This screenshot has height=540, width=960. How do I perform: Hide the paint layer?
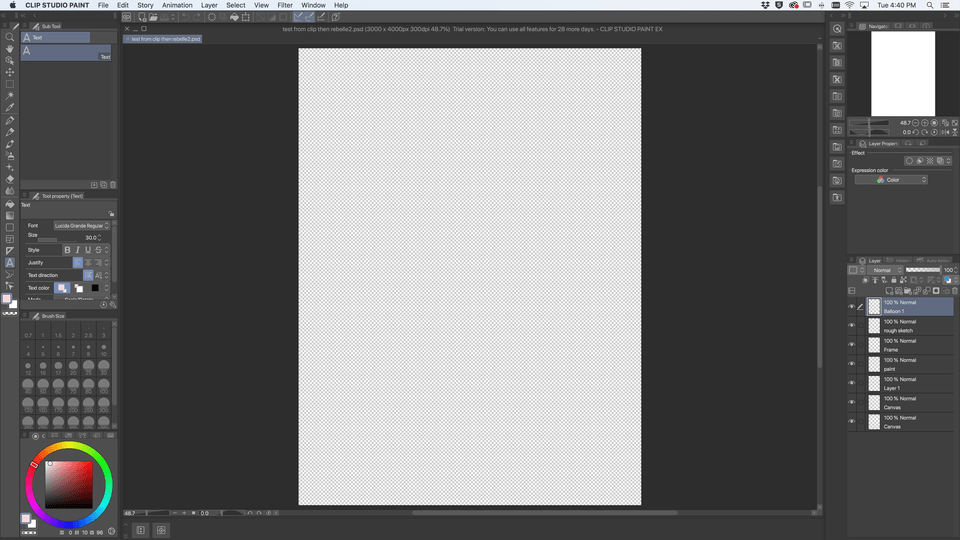(852, 364)
